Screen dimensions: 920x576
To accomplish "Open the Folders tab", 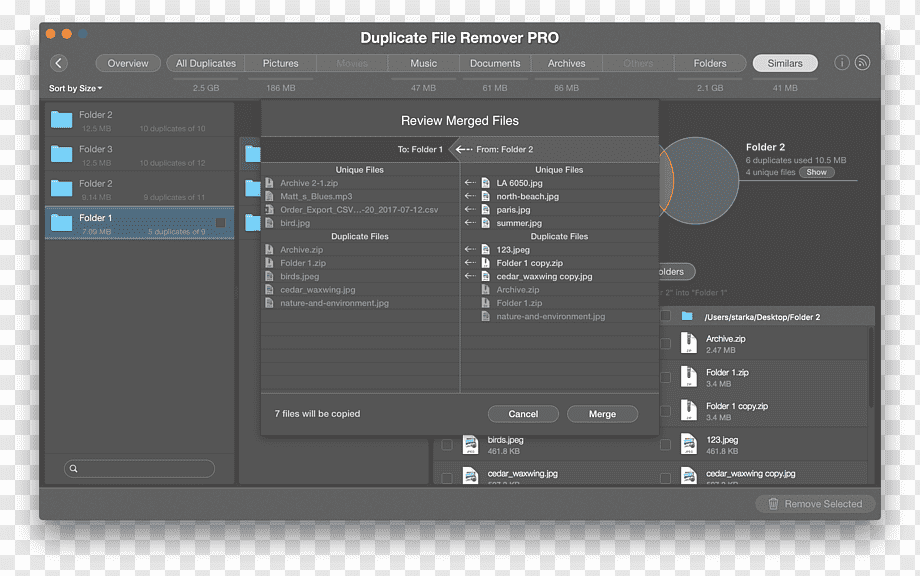I will pyautogui.click(x=710, y=63).
